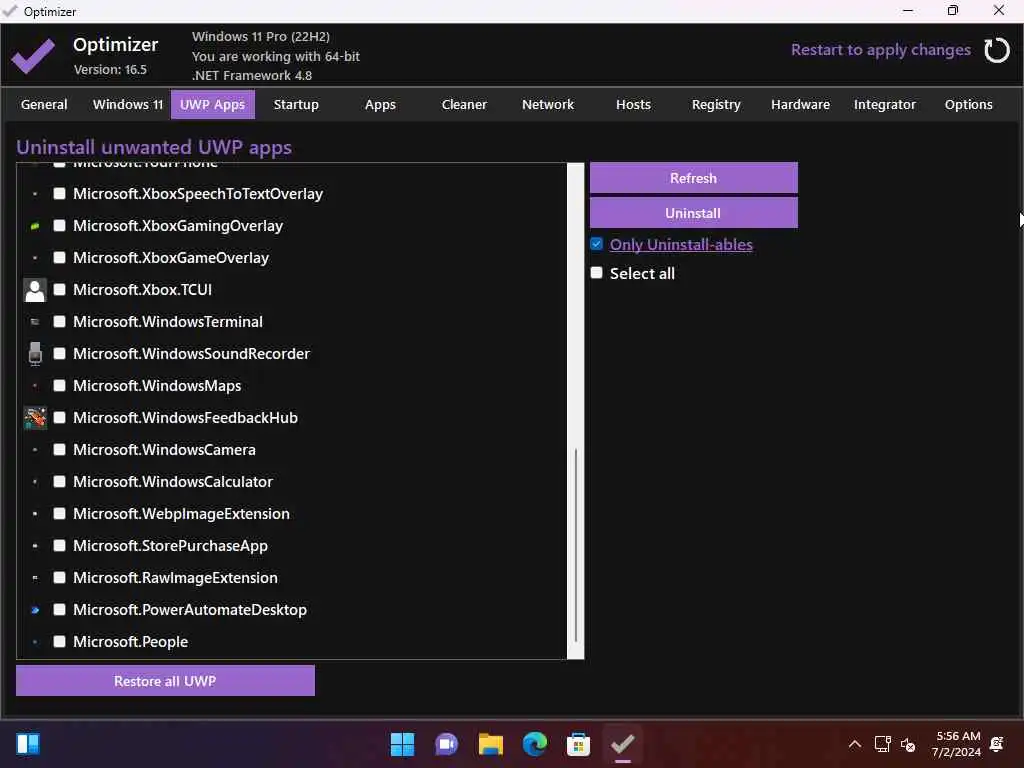Select Microsoft.WindowsCamera checkbox
1024x768 pixels.
[x=59, y=450]
